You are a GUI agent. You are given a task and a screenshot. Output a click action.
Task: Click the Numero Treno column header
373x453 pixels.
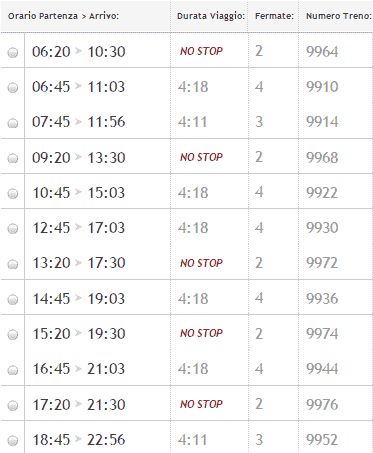pos(339,16)
